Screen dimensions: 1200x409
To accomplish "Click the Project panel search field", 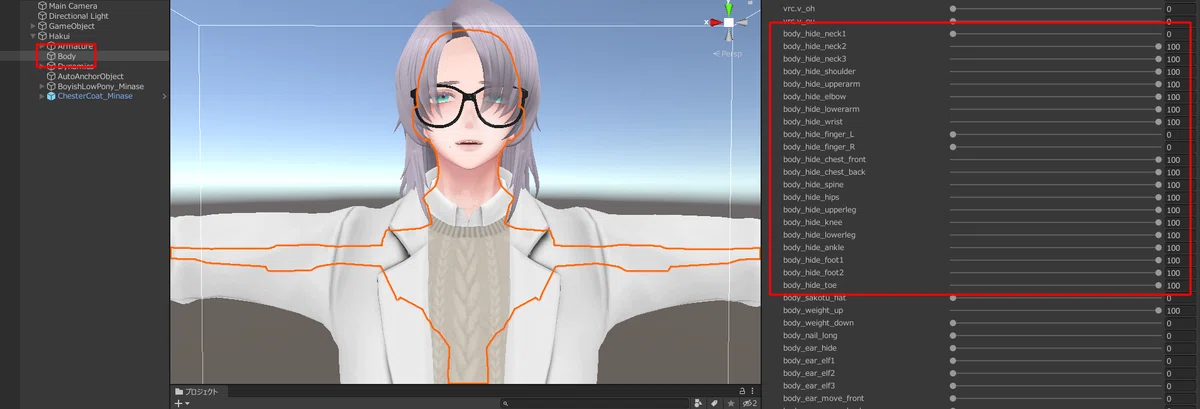I will click(592, 403).
